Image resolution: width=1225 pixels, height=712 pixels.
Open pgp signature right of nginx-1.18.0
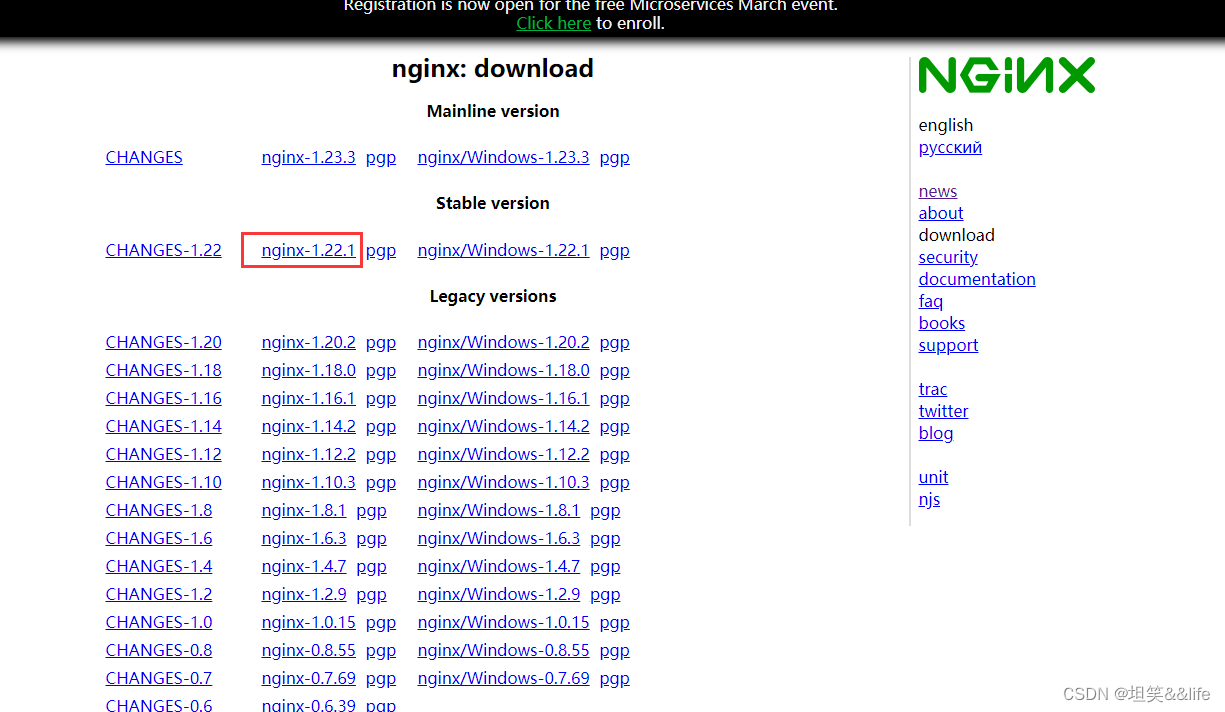(381, 370)
